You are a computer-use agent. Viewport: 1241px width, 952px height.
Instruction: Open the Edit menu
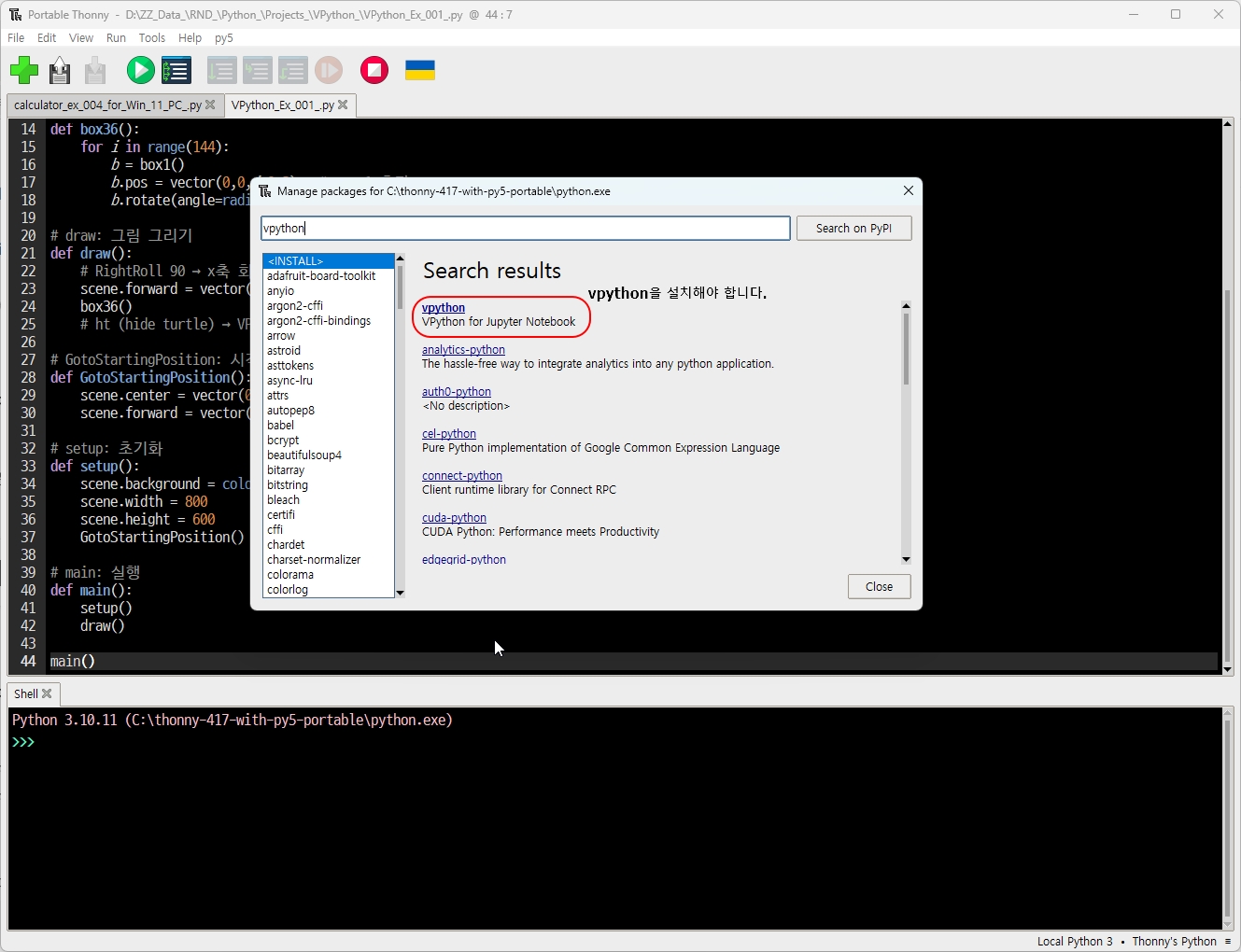[47, 38]
